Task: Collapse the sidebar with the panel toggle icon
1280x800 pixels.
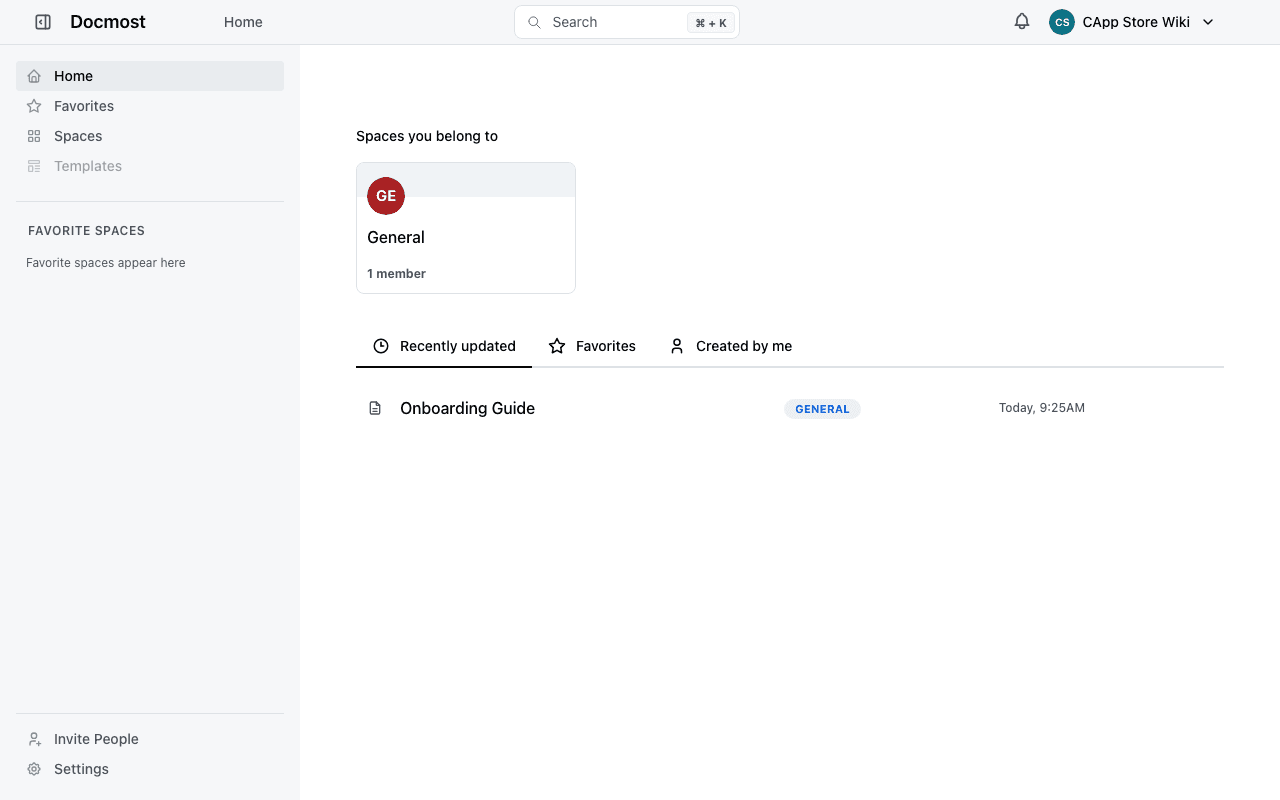Action: pyautogui.click(x=43, y=22)
